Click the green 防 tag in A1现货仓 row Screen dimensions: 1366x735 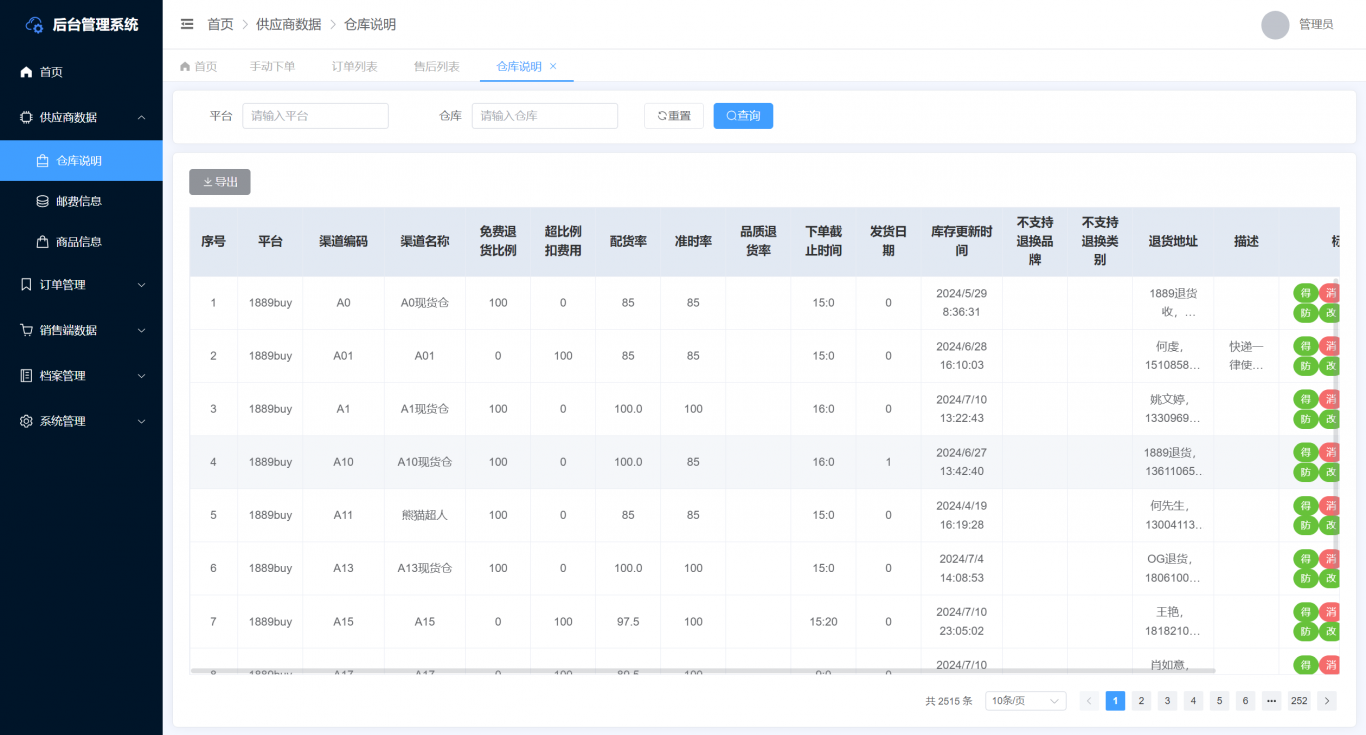click(x=1305, y=419)
